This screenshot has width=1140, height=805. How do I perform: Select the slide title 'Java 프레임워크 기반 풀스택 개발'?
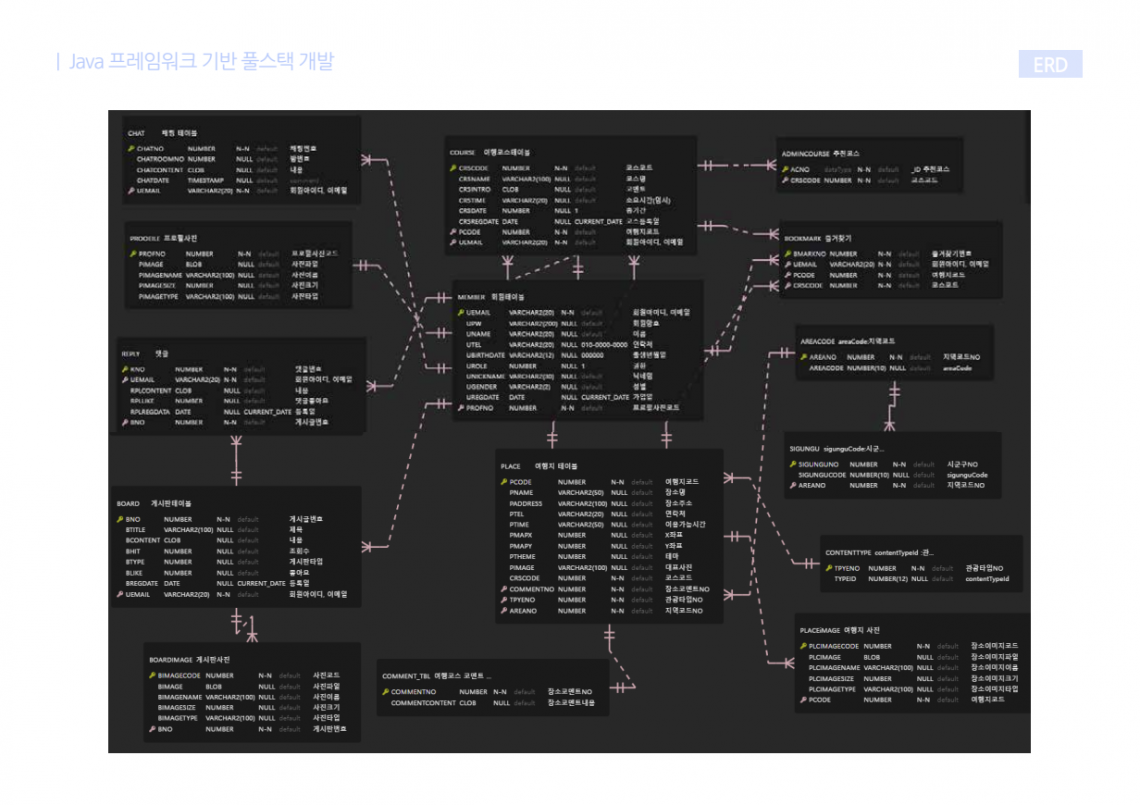click(x=201, y=61)
